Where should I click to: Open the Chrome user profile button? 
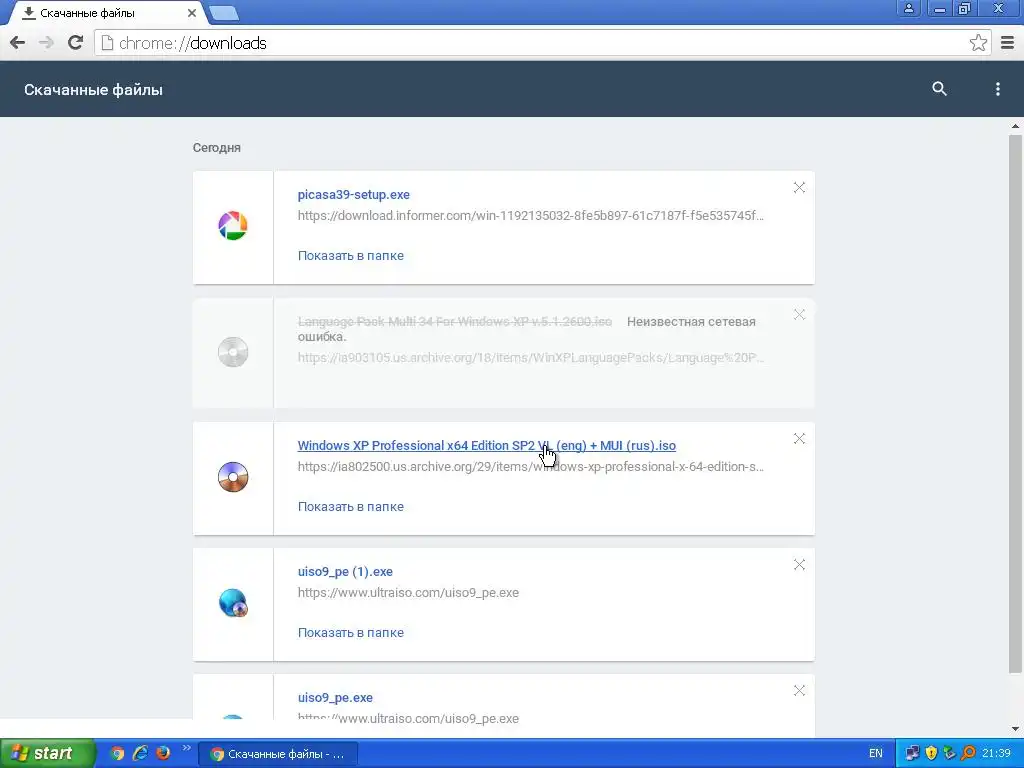tap(908, 8)
